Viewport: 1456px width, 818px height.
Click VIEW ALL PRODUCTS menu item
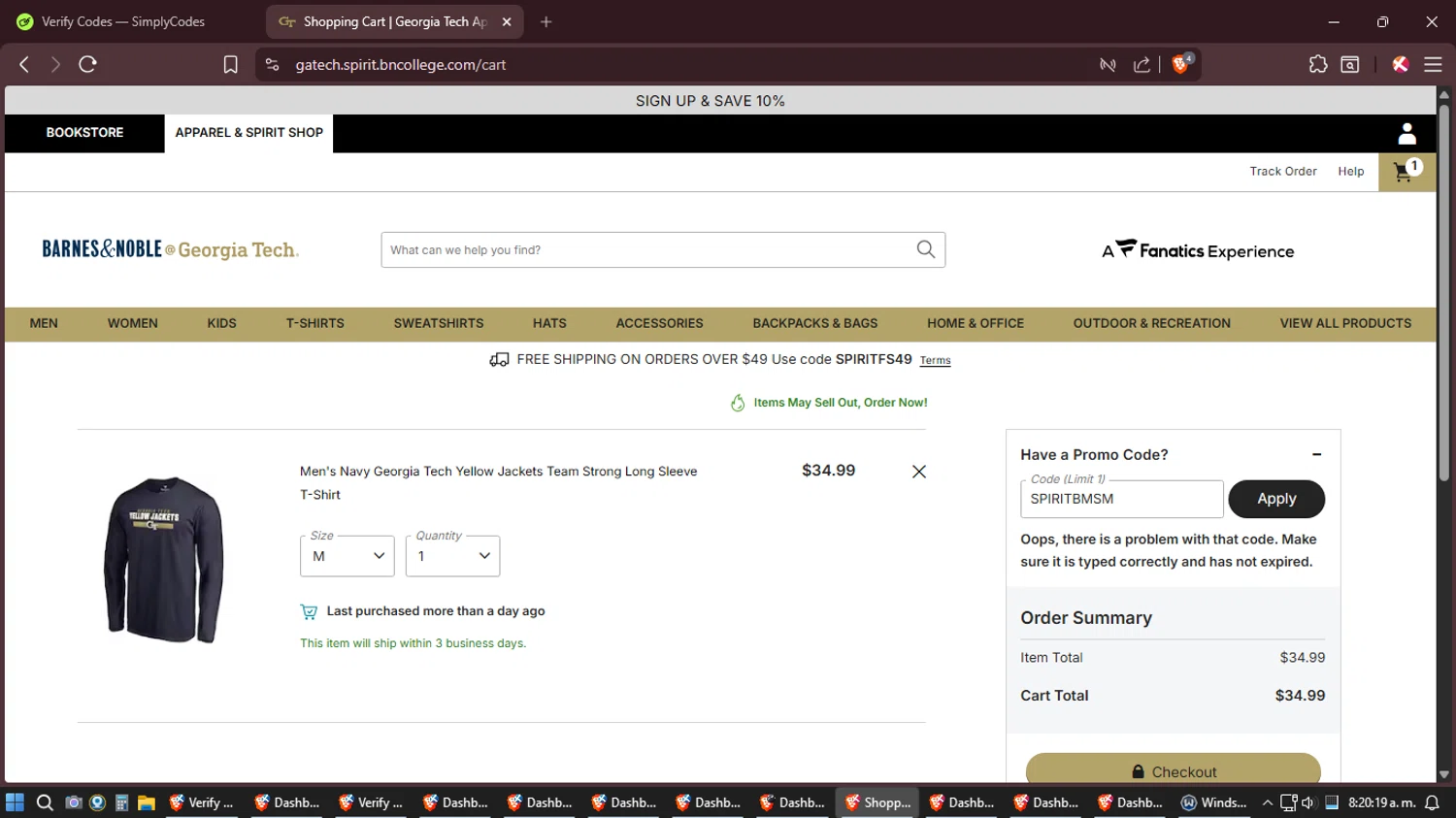(1345, 323)
